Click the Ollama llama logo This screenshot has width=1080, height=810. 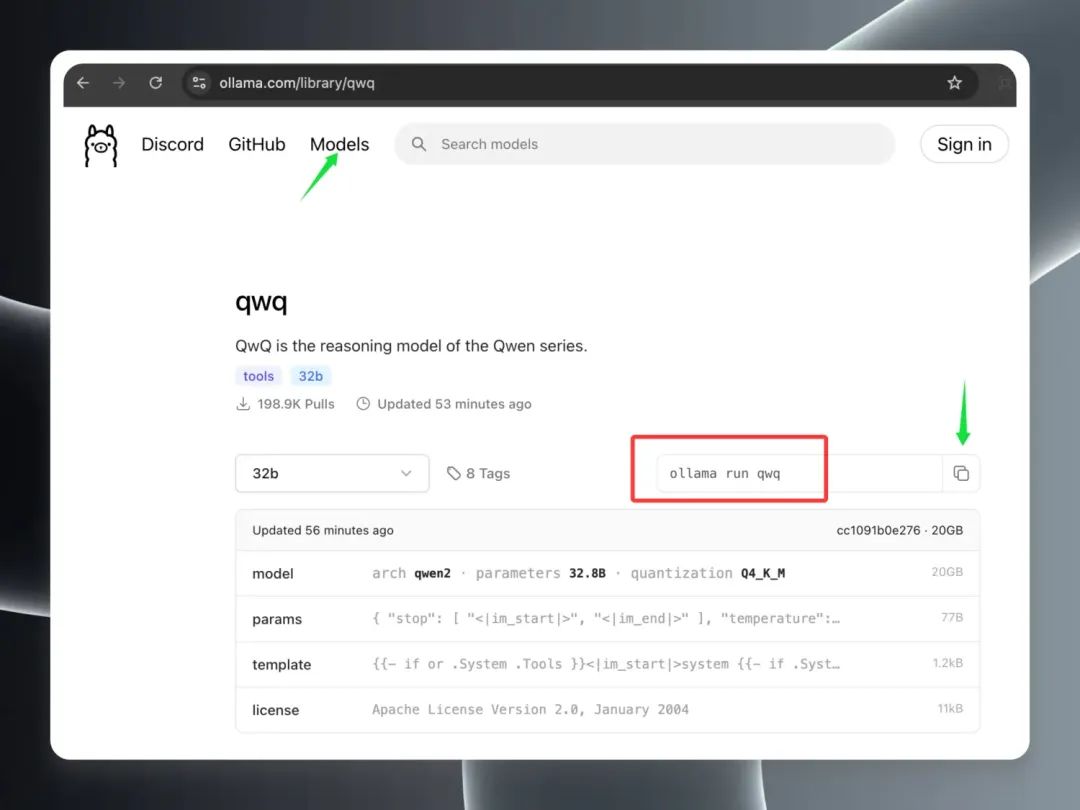[101, 145]
